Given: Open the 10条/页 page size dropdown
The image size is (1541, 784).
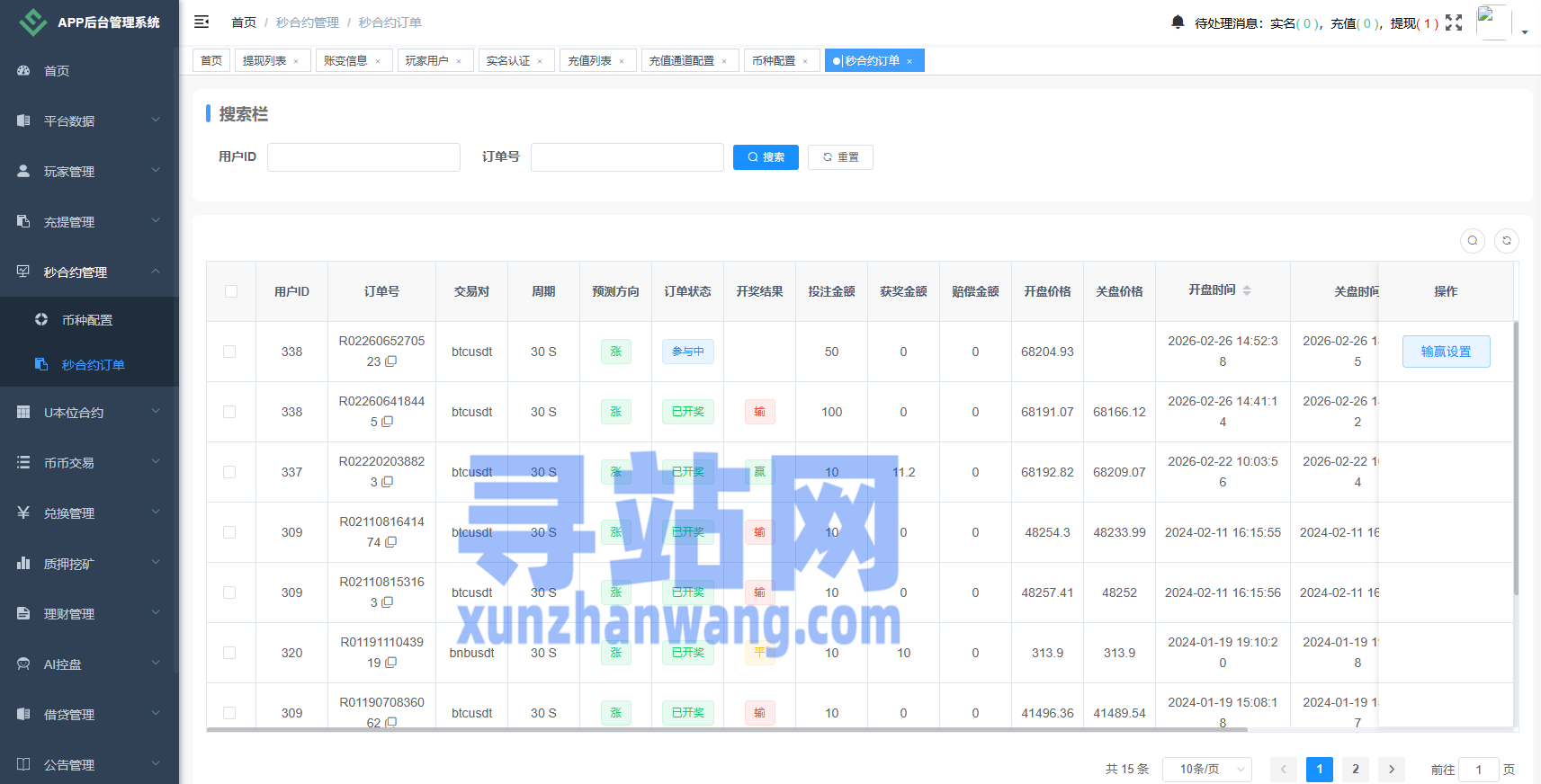Looking at the screenshot, I should 1206,769.
